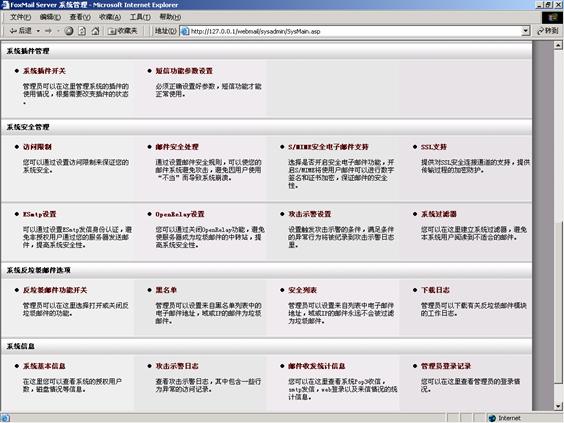Open the Back button history dropdown arrow
Image resolution: width=564 pixels, height=423 pixels.
click(x=38, y=31)
